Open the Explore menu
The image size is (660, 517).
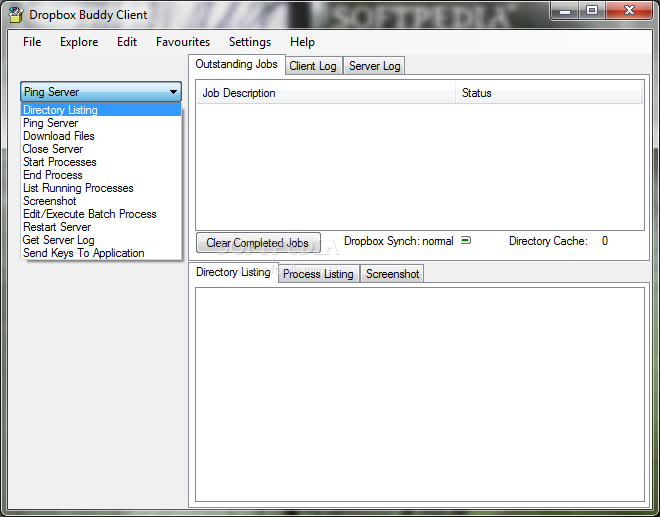pos(79,42)
